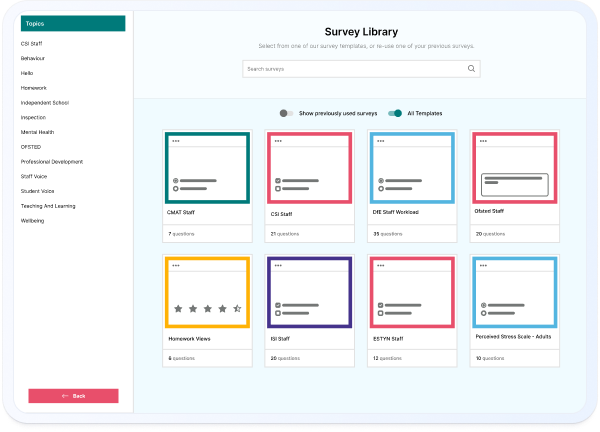Viewport: 600px width, 432px height.
Task: Click the Back button
Action: 73,396
